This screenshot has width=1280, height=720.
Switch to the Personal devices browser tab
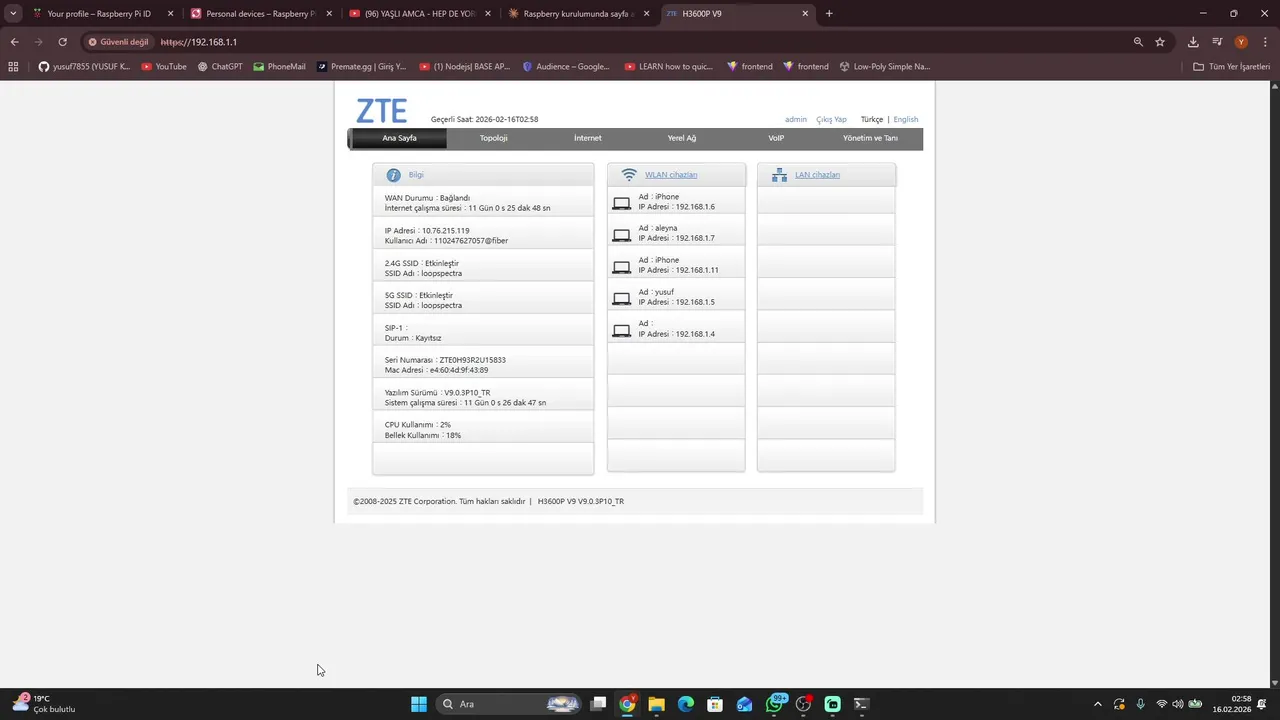(x=259, y=14)
